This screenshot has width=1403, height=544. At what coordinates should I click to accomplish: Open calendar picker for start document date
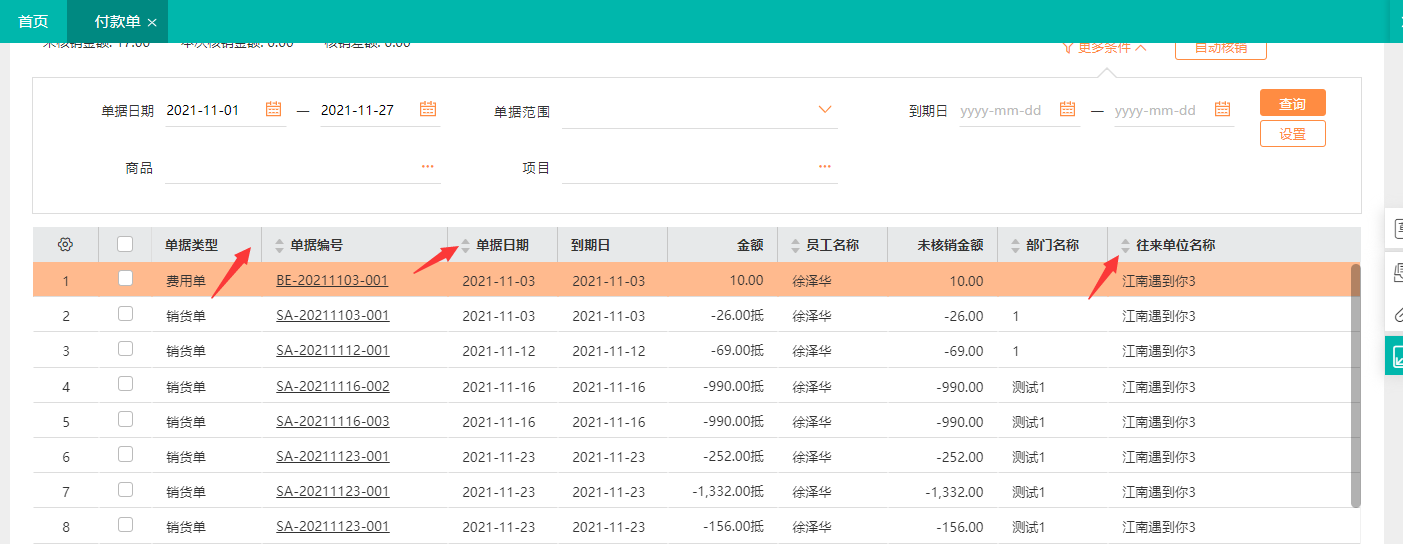(x=273, y=110)
